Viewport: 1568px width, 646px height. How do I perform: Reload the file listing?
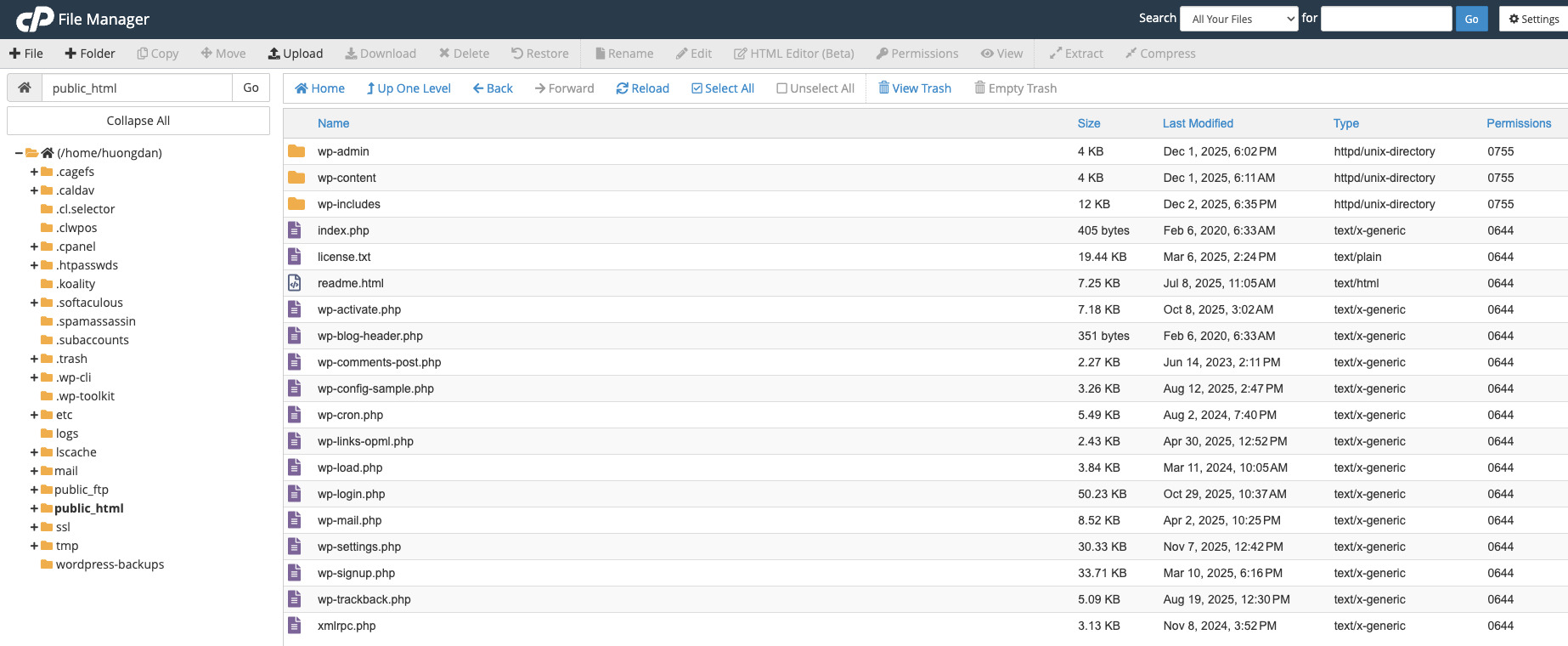pos(642,88)
